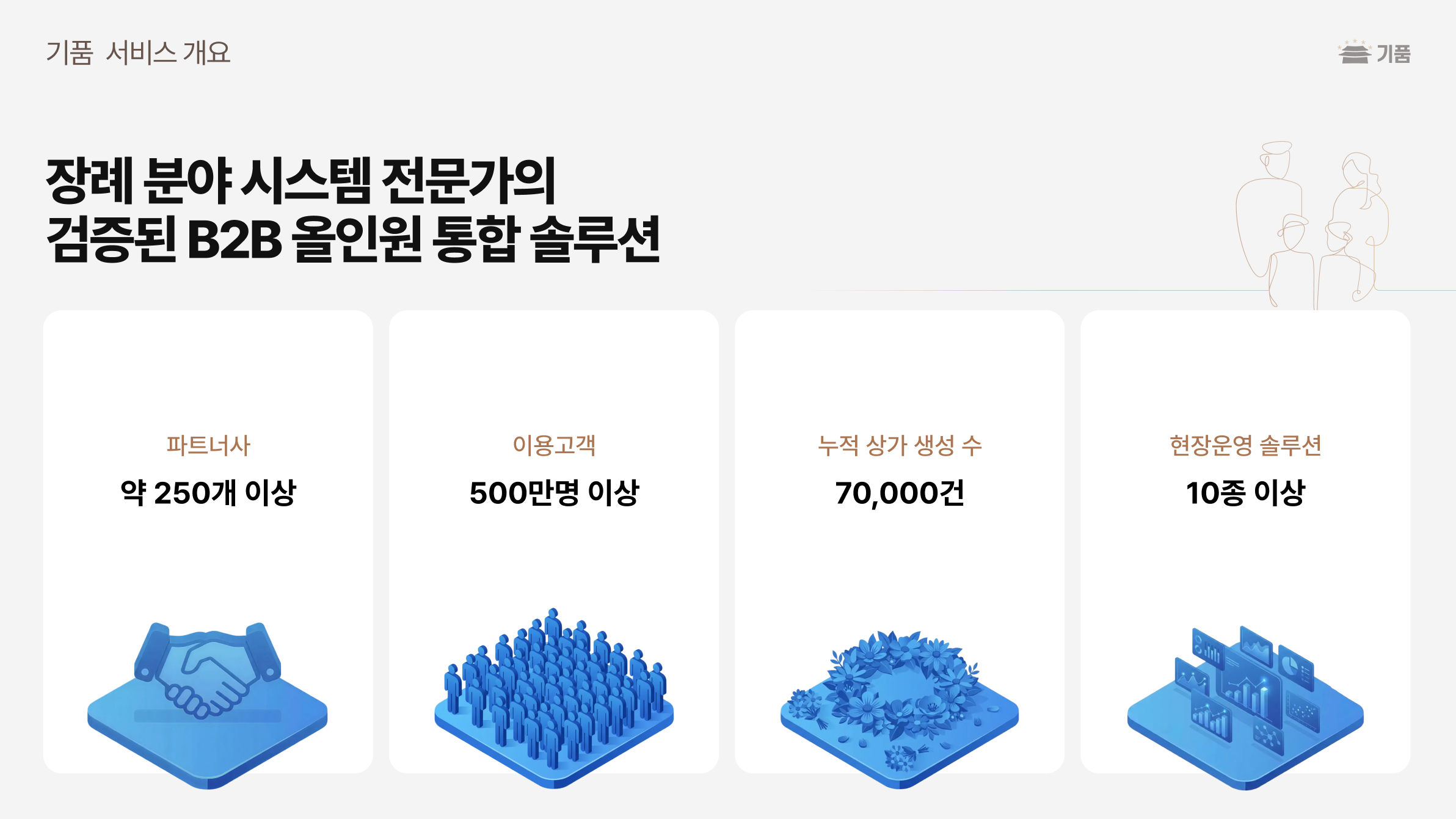Screen dimensions: 1456x819
Task: Click the thin horizontal divider line
Action: (x=1038, y=290)
